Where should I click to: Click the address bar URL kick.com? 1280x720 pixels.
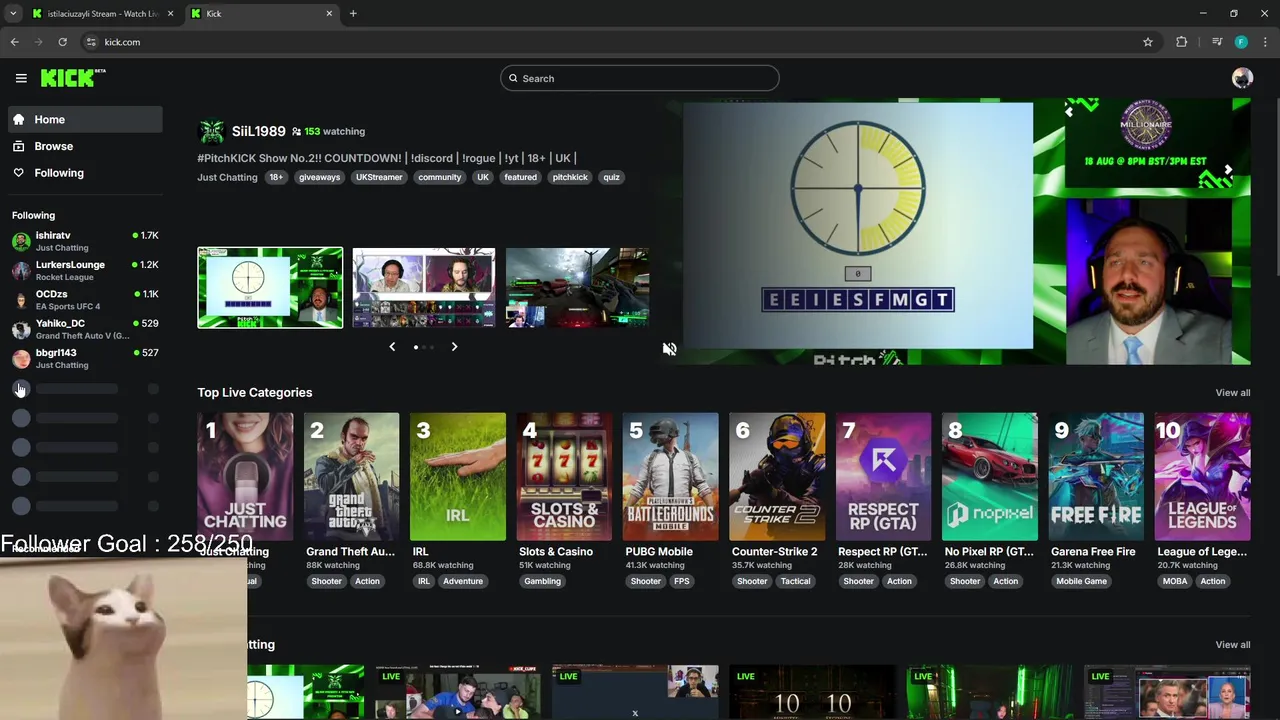click(122, 42)
